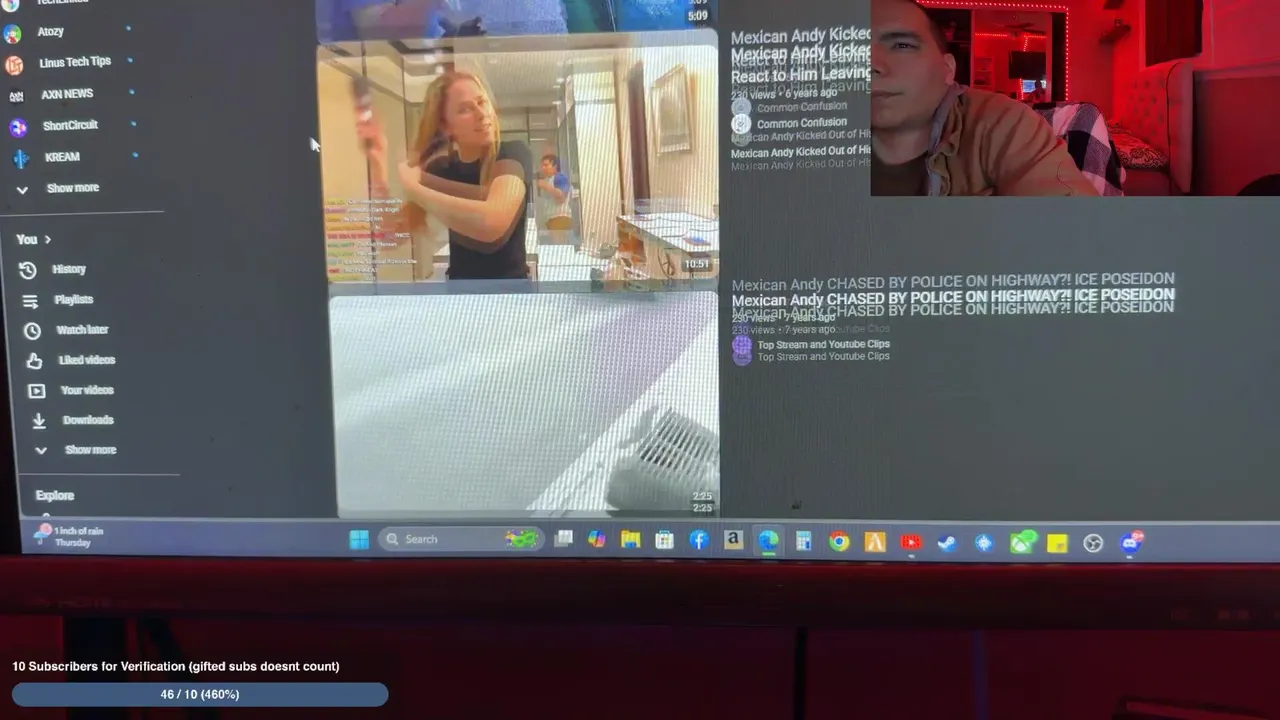Open Common Confusion channel link

(802, 123)
